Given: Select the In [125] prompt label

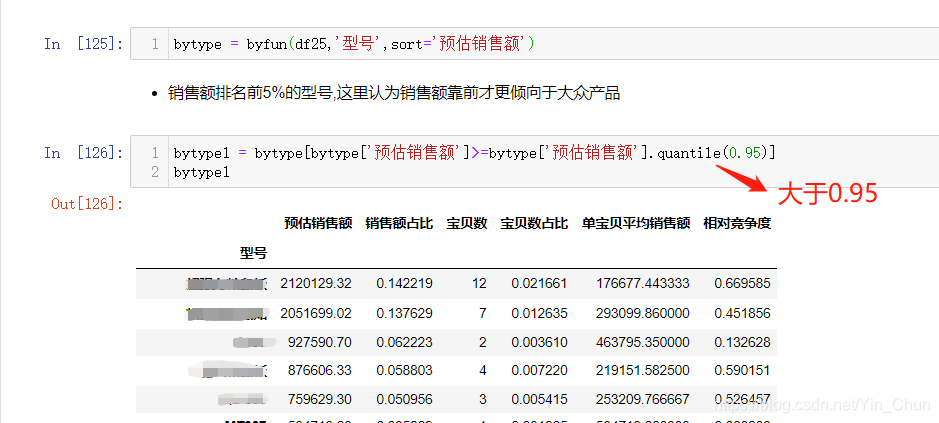Looking at the screenshot, I should (83, 44).
